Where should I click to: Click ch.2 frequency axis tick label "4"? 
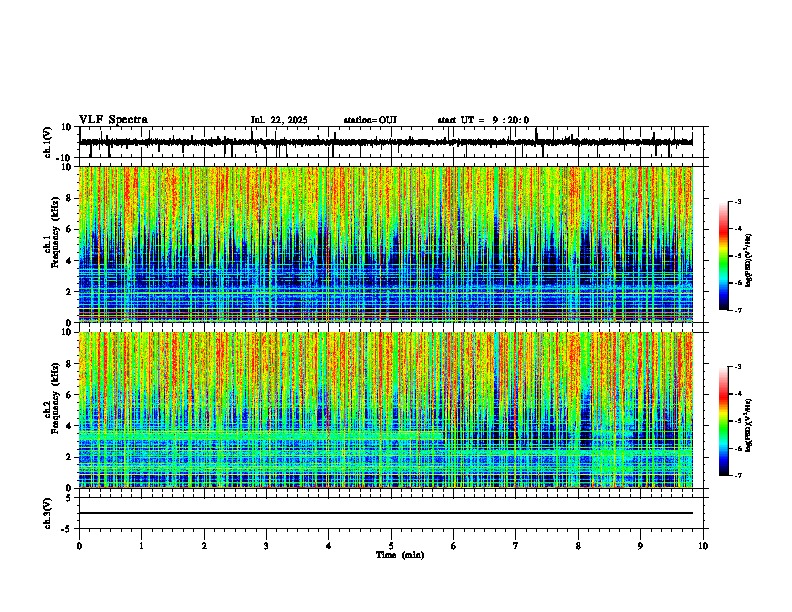tap(70, 426)
